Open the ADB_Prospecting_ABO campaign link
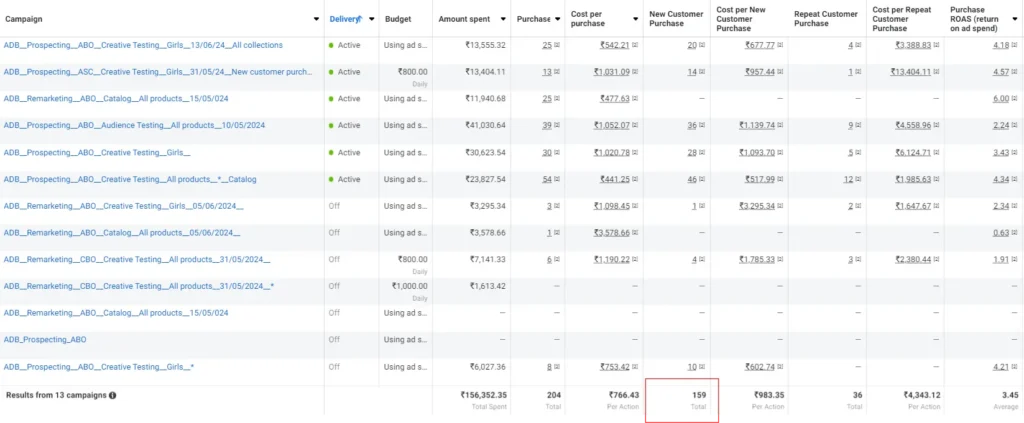 45,340
